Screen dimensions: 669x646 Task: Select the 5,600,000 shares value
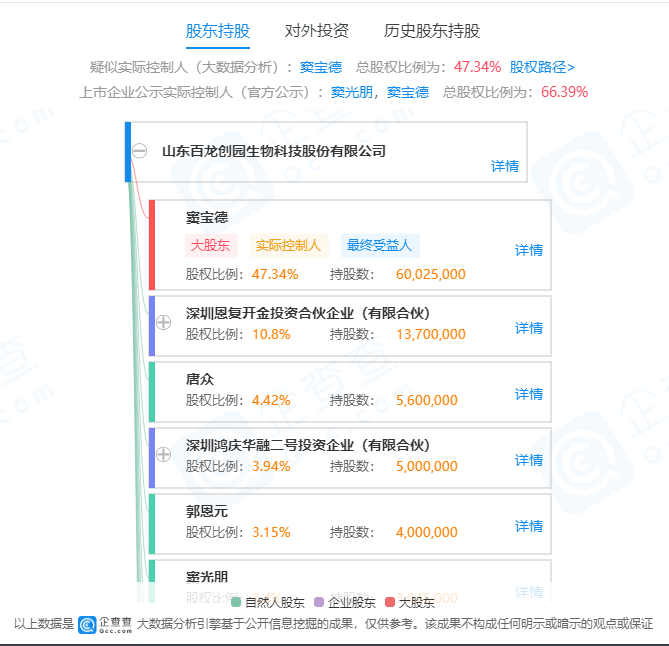(x=427, y=400)
